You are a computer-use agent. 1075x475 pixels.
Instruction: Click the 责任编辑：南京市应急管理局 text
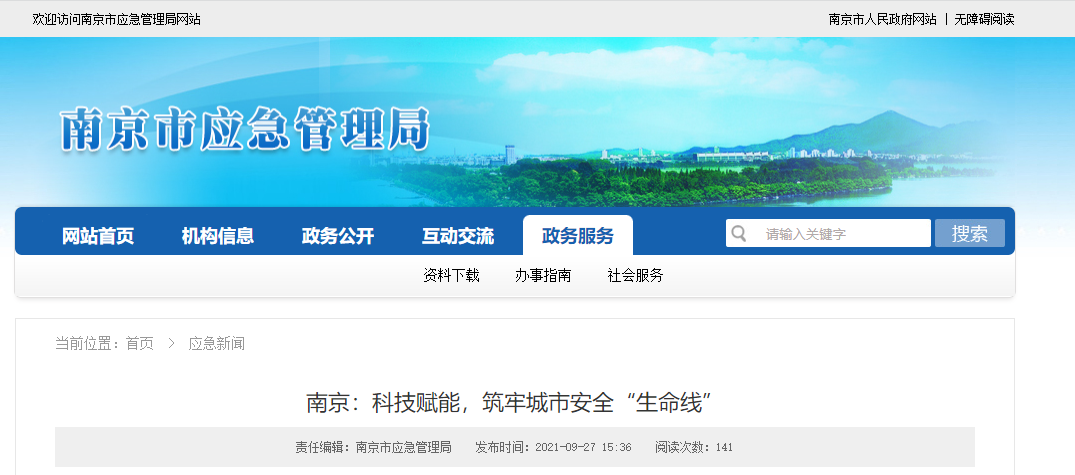coord(374,448)
